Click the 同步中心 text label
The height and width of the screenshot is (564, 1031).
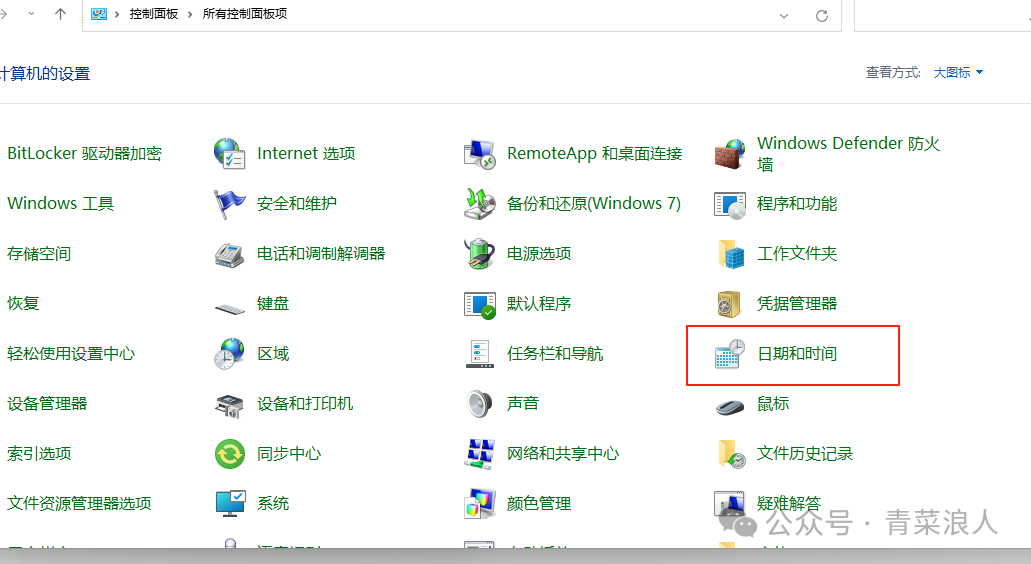289,454
